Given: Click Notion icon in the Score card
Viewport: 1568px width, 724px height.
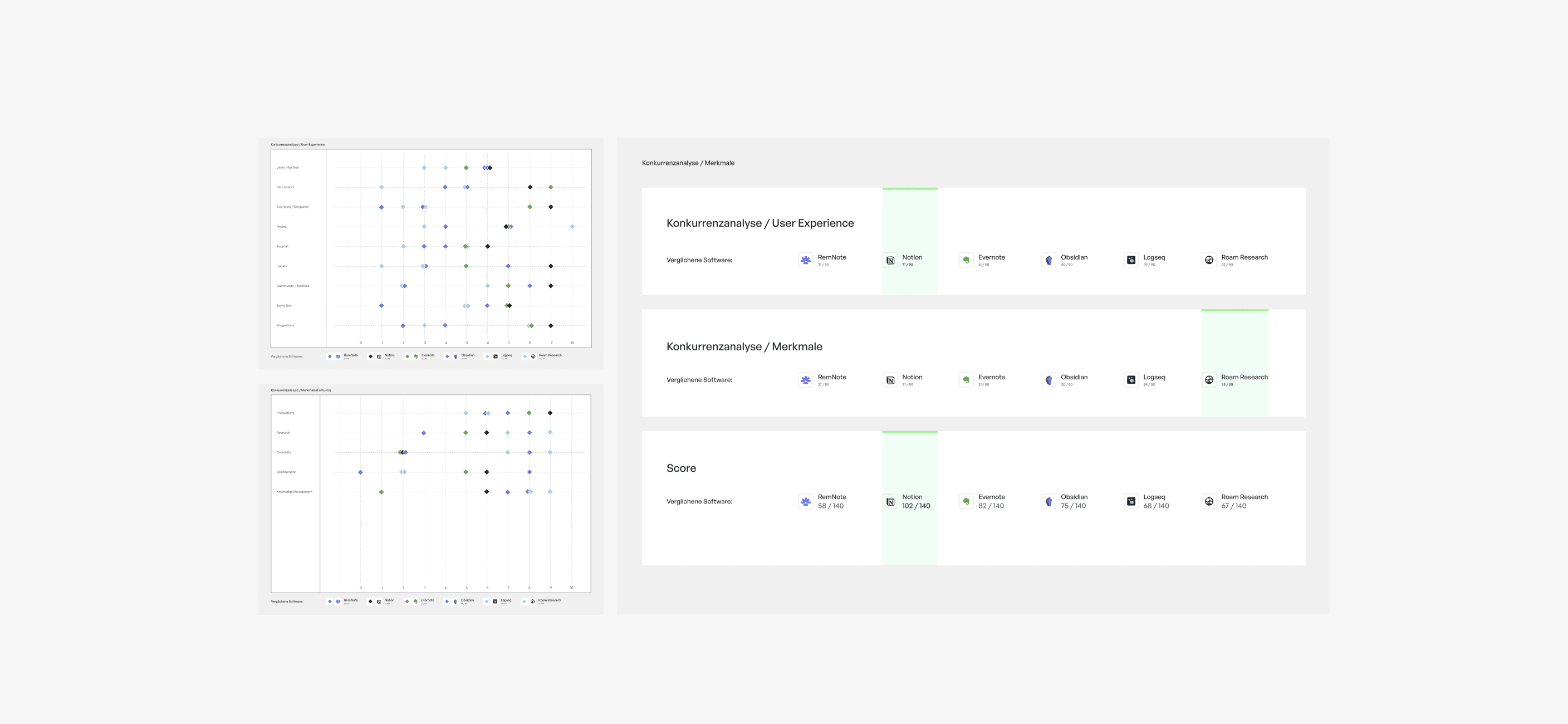Looking at the screenshot, I should [890, 502].
